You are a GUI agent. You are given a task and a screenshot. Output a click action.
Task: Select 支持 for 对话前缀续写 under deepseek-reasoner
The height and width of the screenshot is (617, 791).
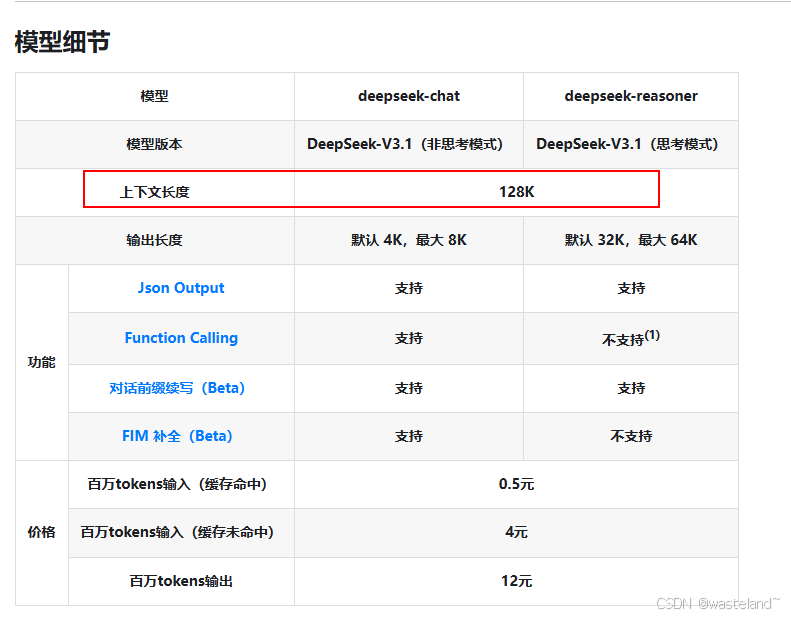631,388
